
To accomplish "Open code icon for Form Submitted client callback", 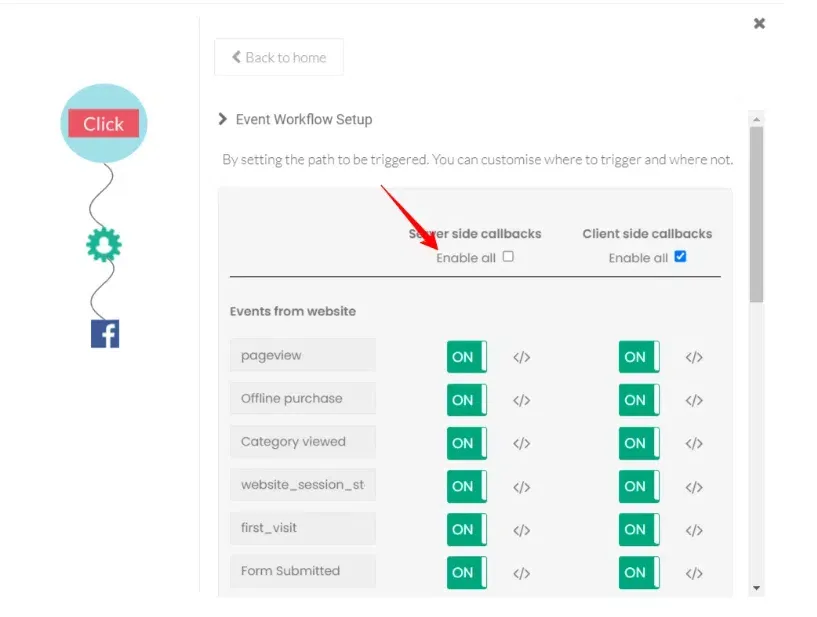I will pos(694,573).
